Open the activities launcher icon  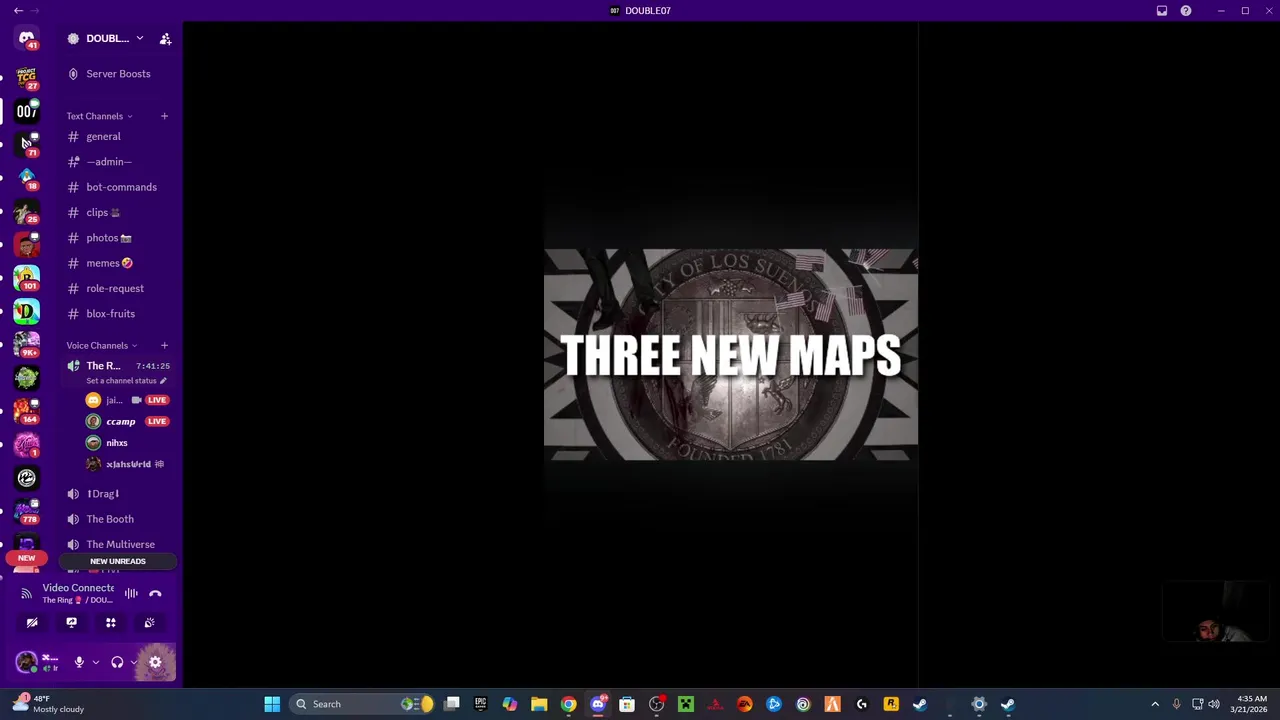point(111,623)
